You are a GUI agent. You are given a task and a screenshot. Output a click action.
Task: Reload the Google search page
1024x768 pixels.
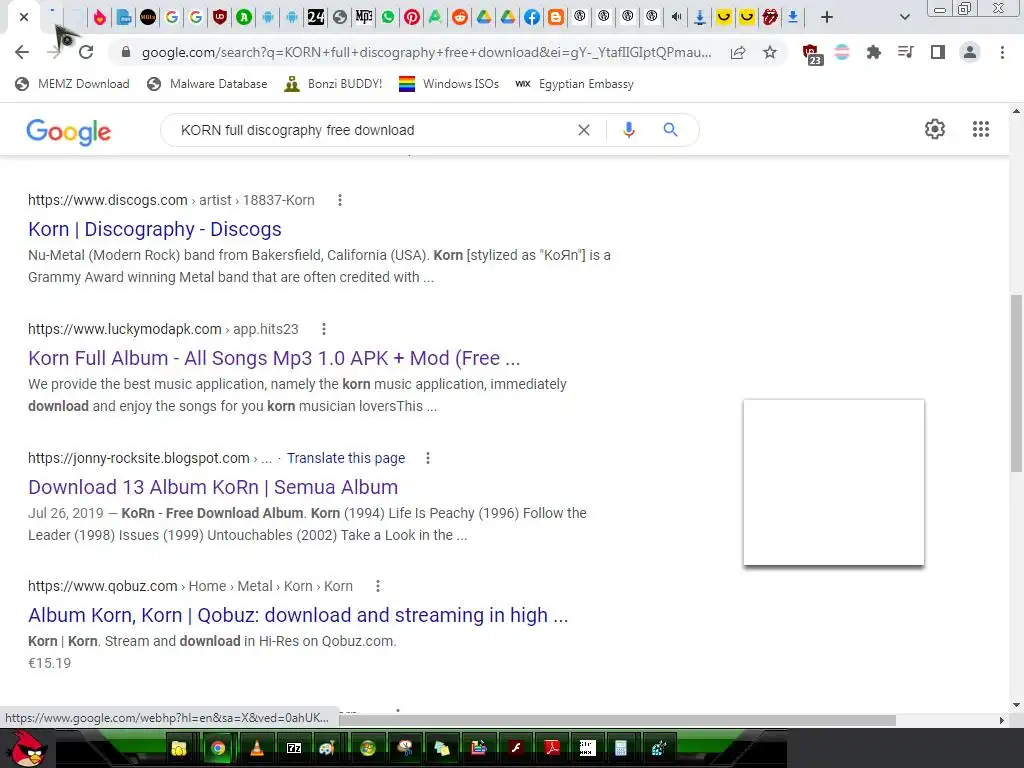click(x=86, y=52)
